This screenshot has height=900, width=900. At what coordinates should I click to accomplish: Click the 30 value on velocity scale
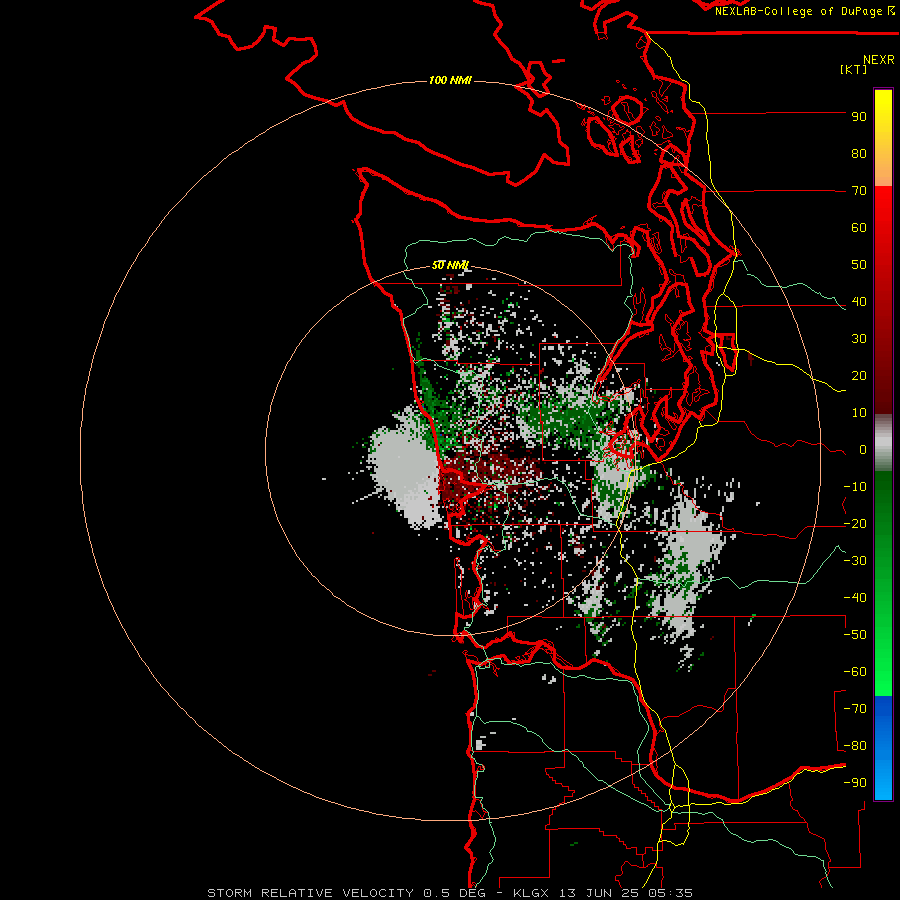[859, 339]
